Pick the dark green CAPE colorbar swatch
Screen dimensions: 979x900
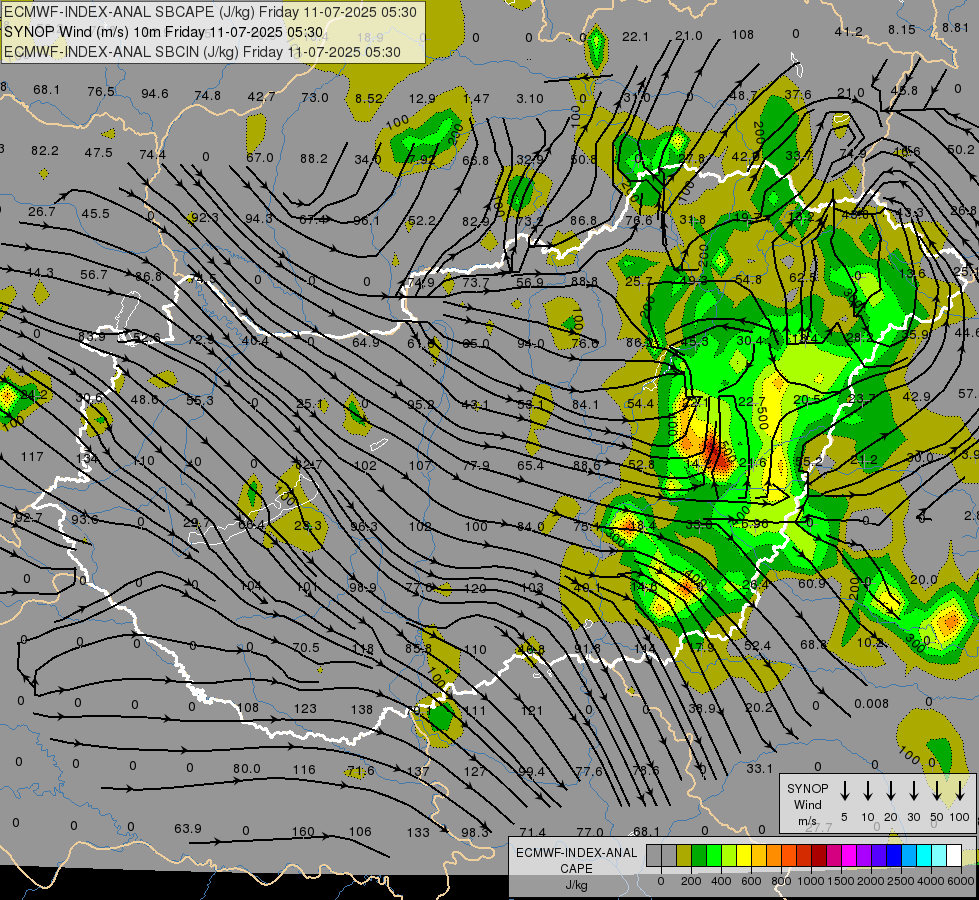699,856
